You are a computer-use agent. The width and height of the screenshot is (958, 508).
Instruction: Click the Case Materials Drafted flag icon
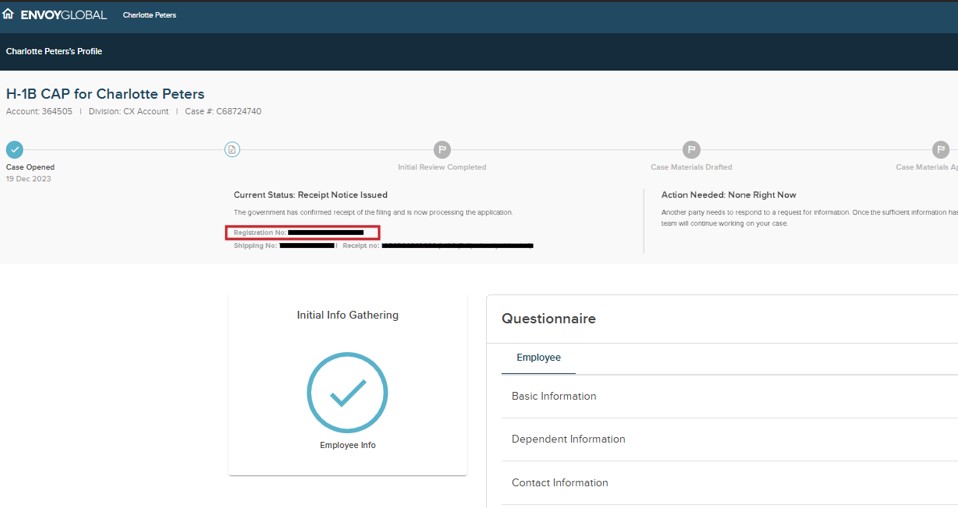pos(691,149)
